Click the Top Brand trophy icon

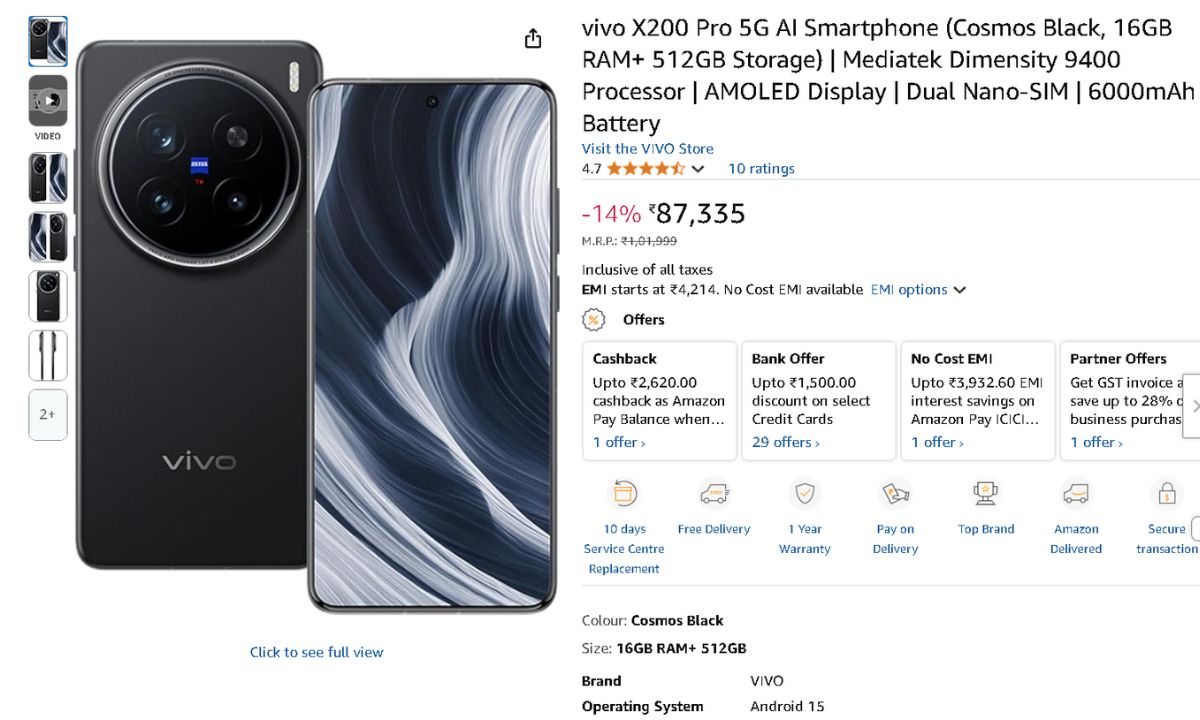click(x=986, y=494)
